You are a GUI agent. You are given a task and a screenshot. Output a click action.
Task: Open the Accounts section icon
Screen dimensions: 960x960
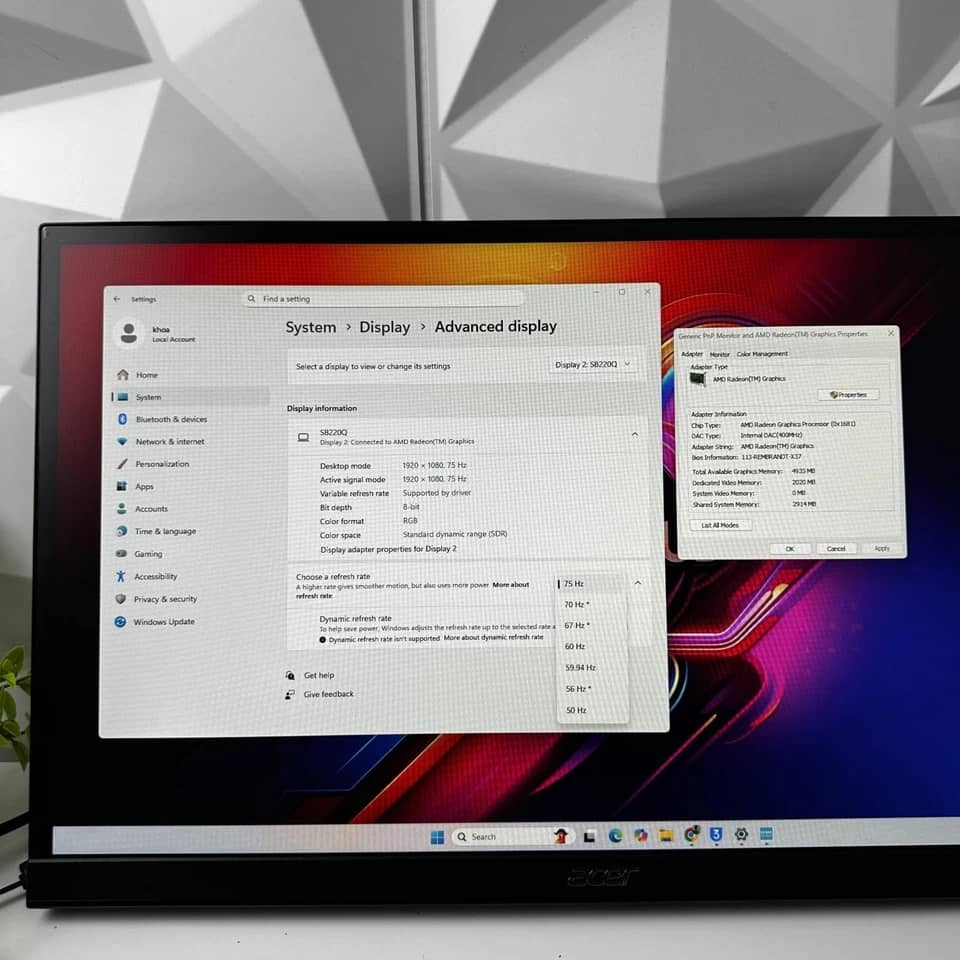tap(121, 508)
